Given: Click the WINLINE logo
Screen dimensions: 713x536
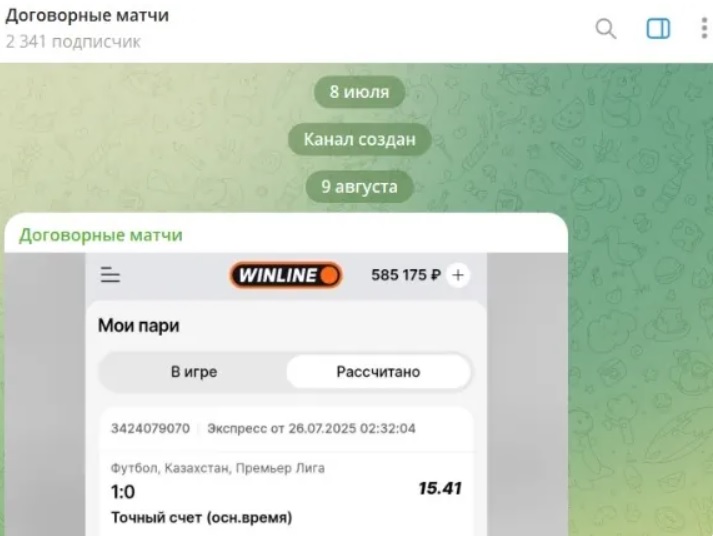Looking at the screenshot, I should click(286, 275).
